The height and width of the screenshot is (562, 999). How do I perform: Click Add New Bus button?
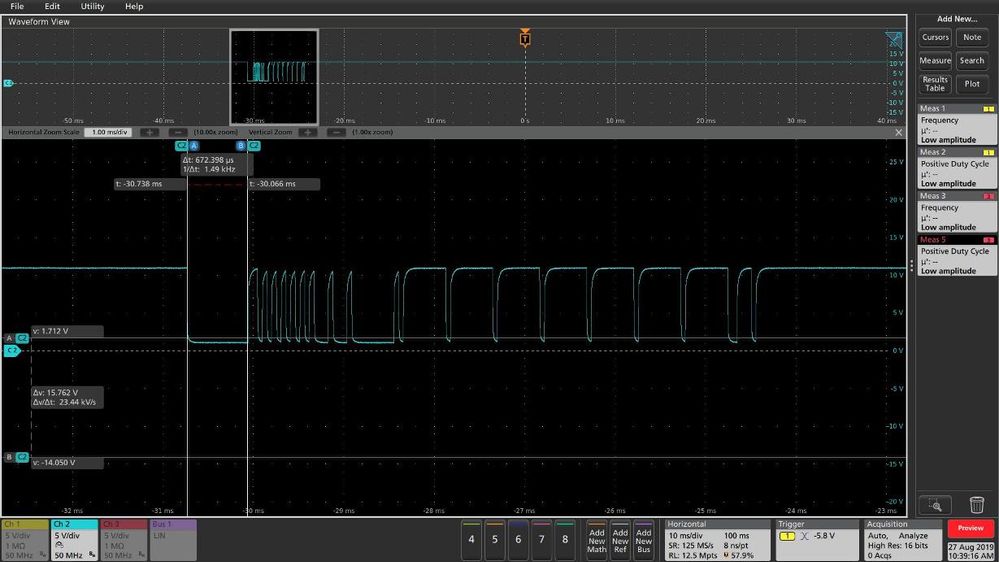pyautogui.click(x=643, y=540)
